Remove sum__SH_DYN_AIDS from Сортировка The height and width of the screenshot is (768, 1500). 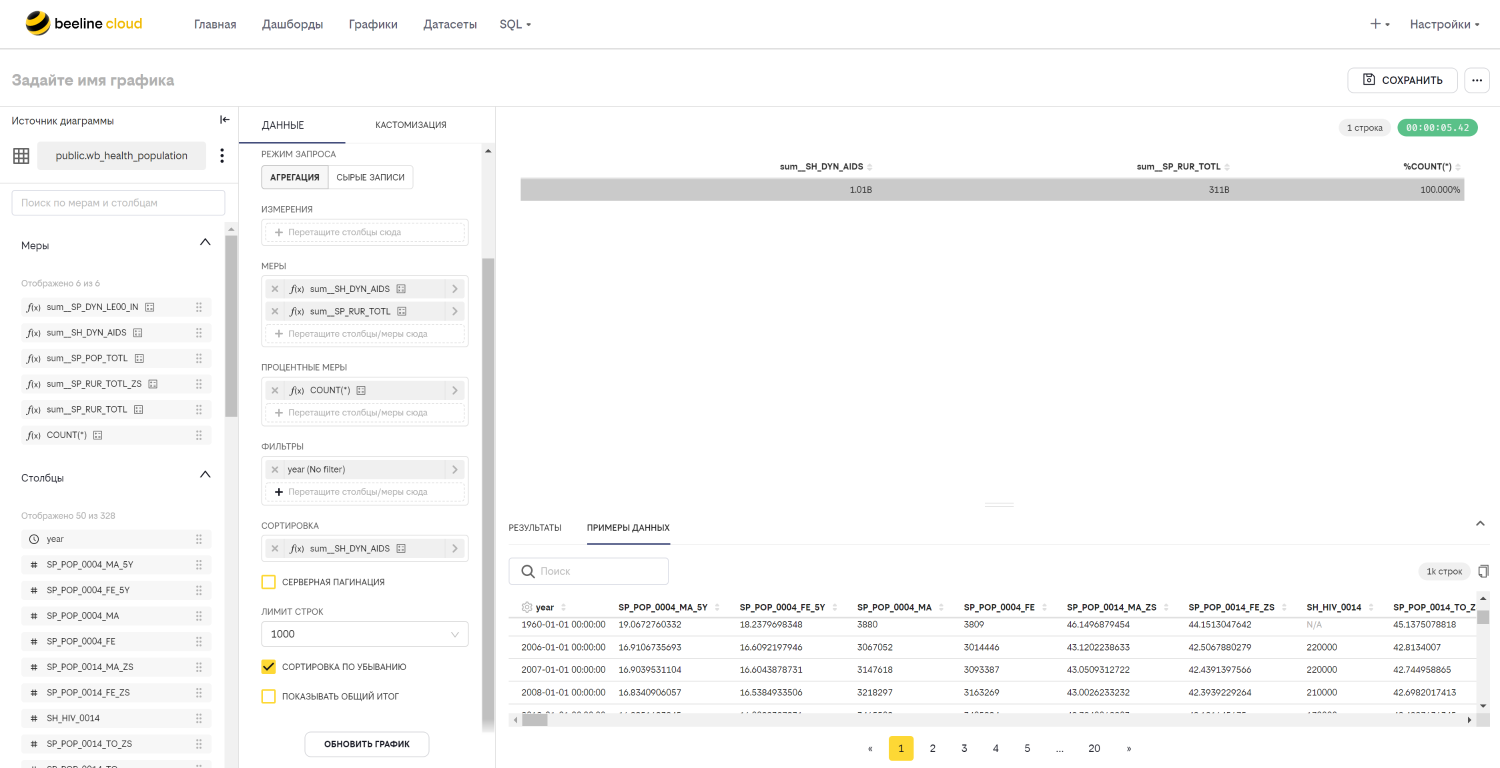275,549
